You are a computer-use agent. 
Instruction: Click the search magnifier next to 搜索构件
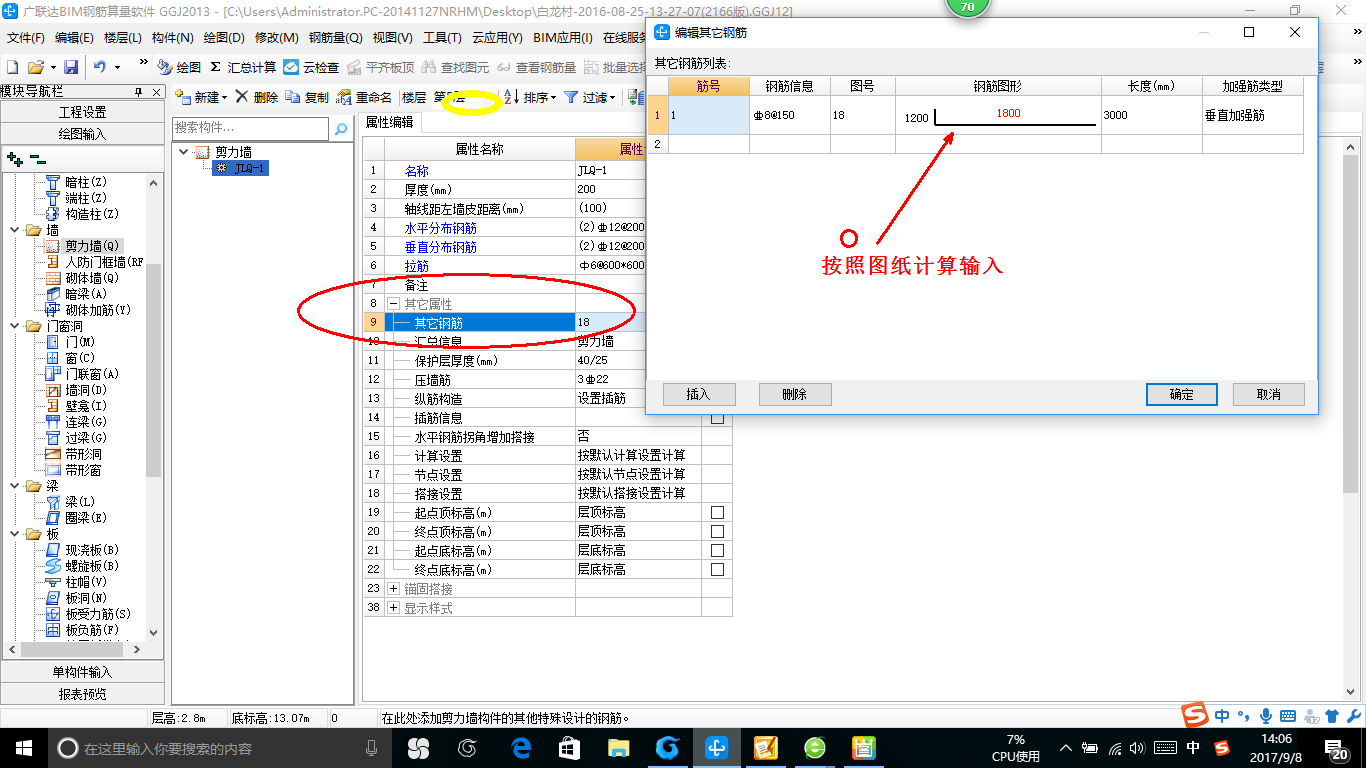341,128
